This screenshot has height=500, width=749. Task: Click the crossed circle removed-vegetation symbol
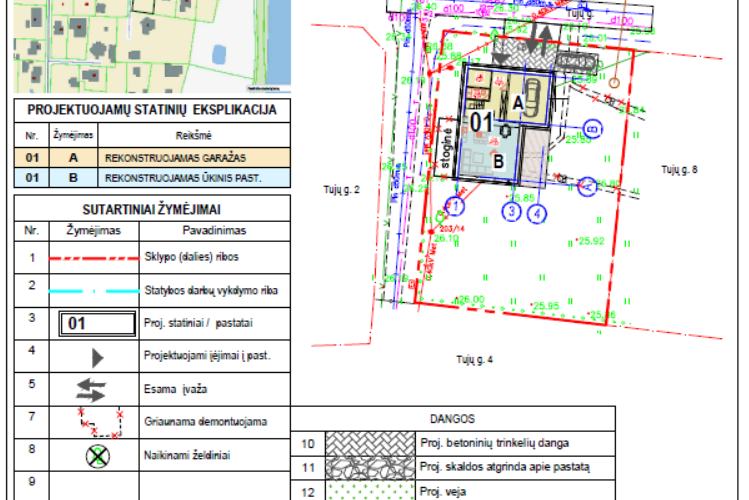[97, 456]
